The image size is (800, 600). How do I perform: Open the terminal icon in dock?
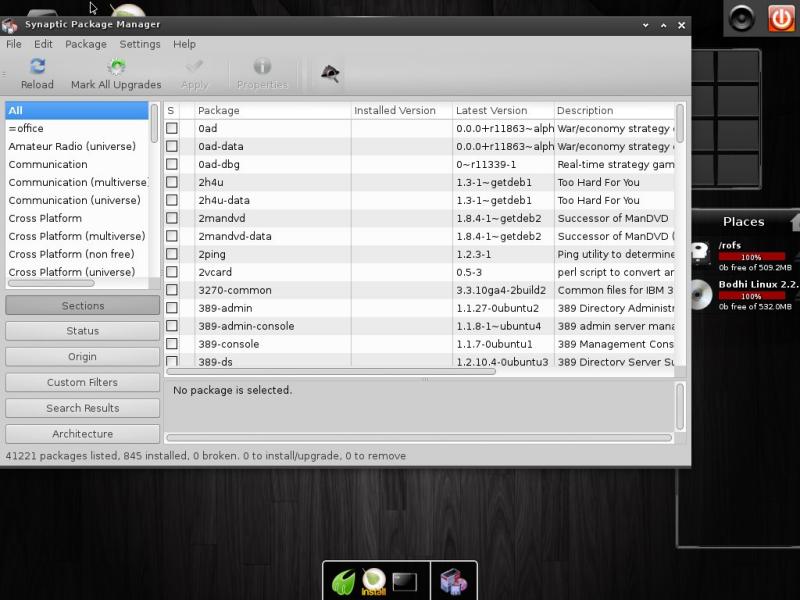pyautogui.click(x=405, y=582)
